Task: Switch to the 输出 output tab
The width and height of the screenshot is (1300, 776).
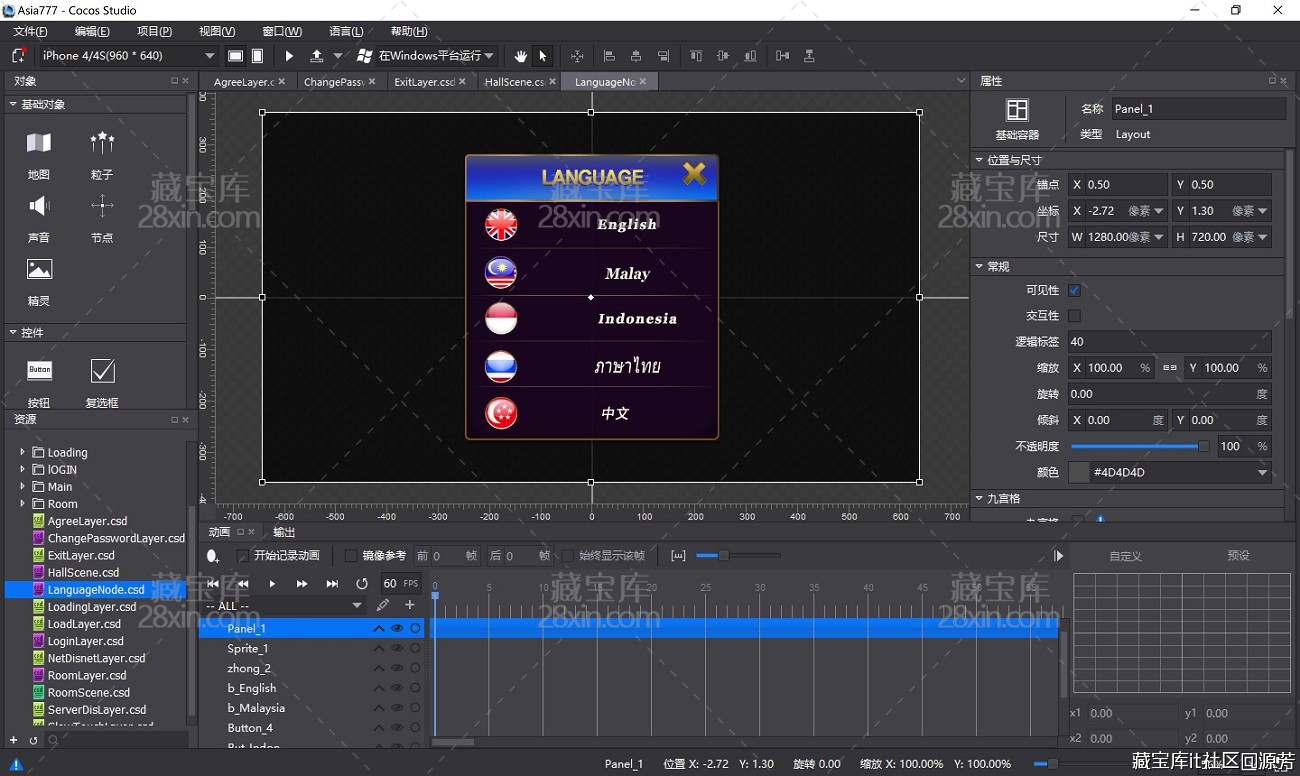Action: point(285,532)
